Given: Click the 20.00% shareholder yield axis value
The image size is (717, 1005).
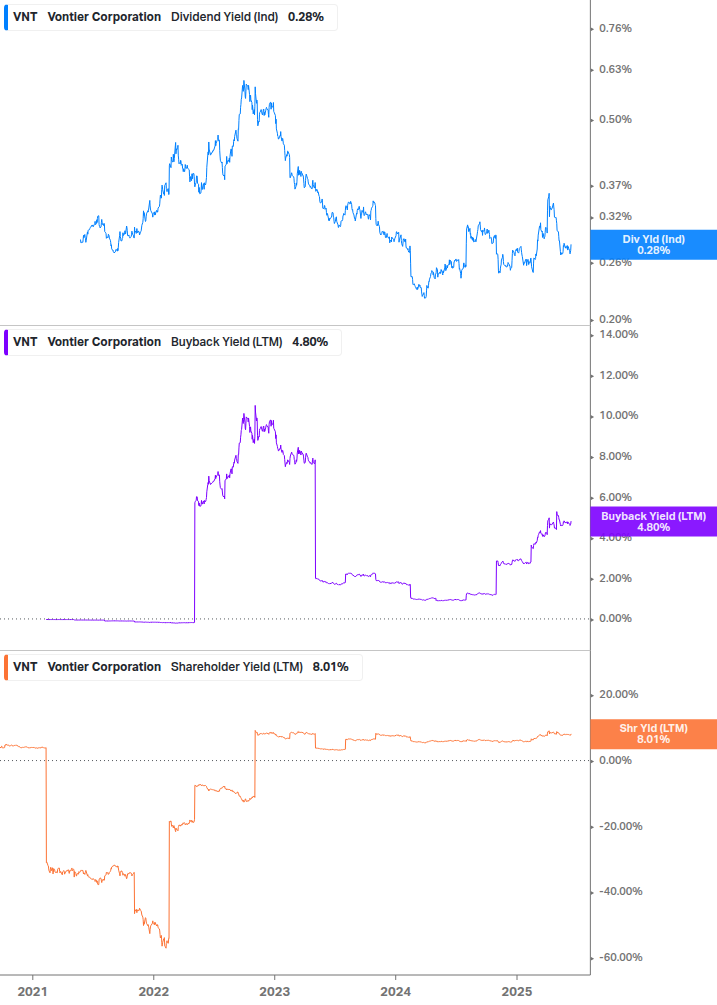Looking at the screenshot, I should (x=618, y=694).
